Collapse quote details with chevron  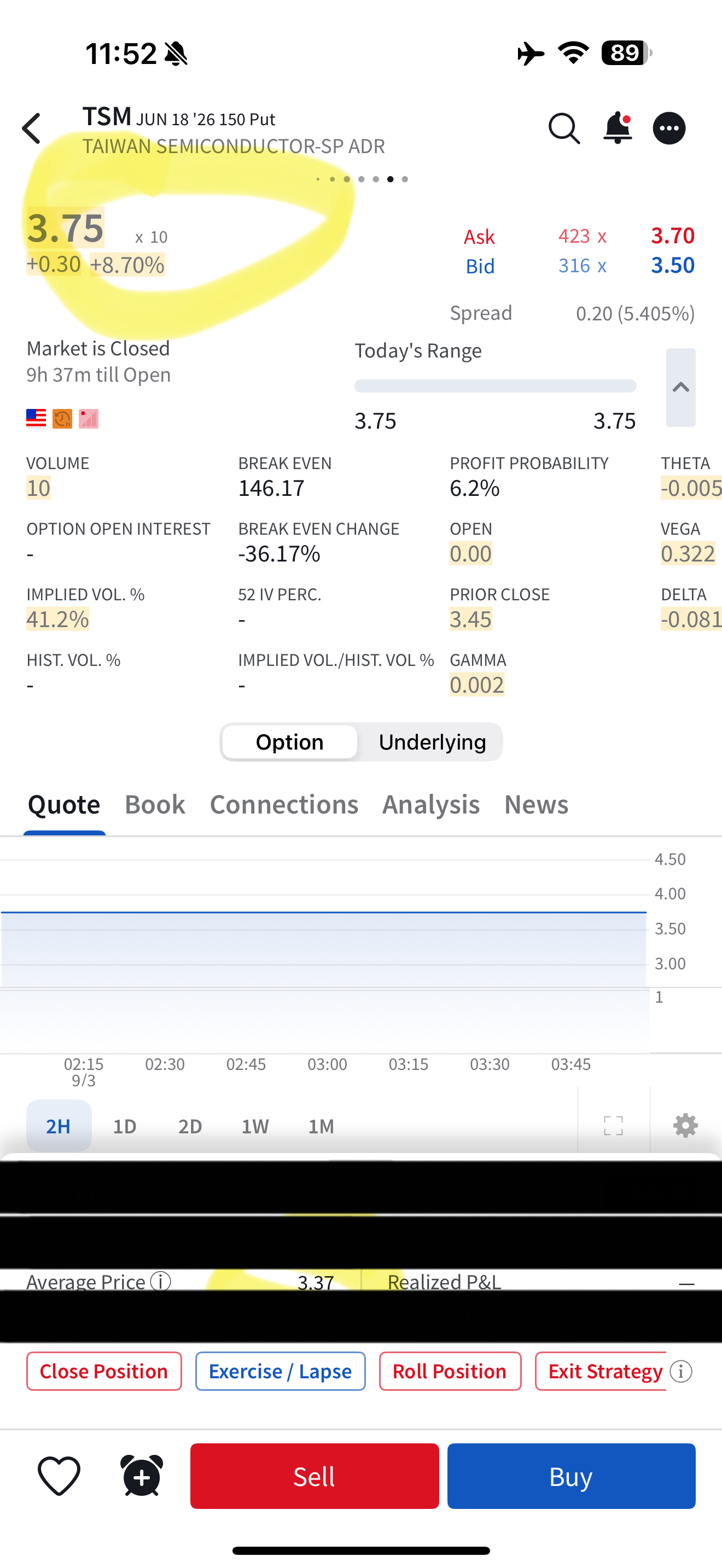pos(680,388)
